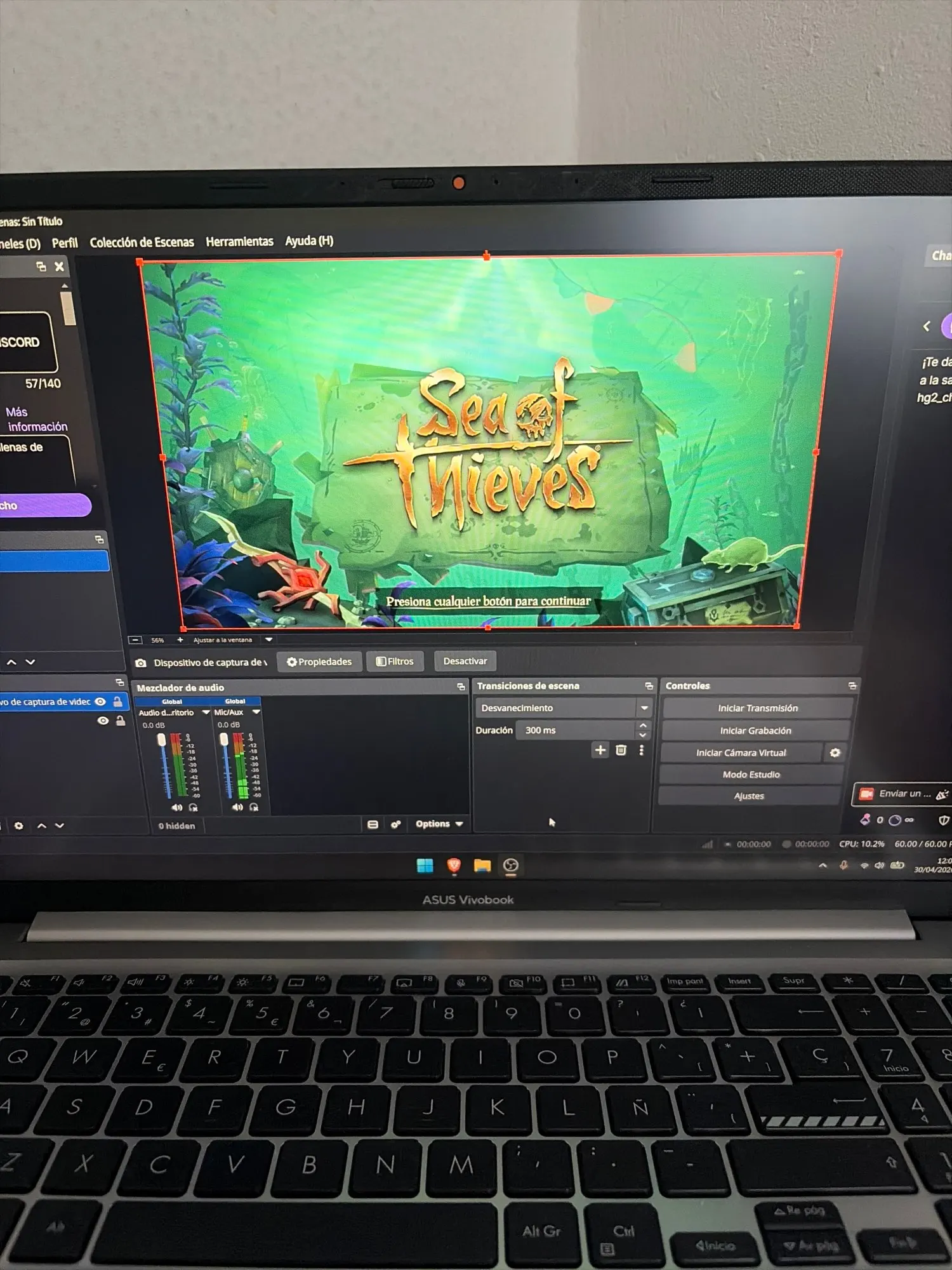The image size is (952, 1270).
Task: Open File Explorer from taskbar
Action: 482,866
